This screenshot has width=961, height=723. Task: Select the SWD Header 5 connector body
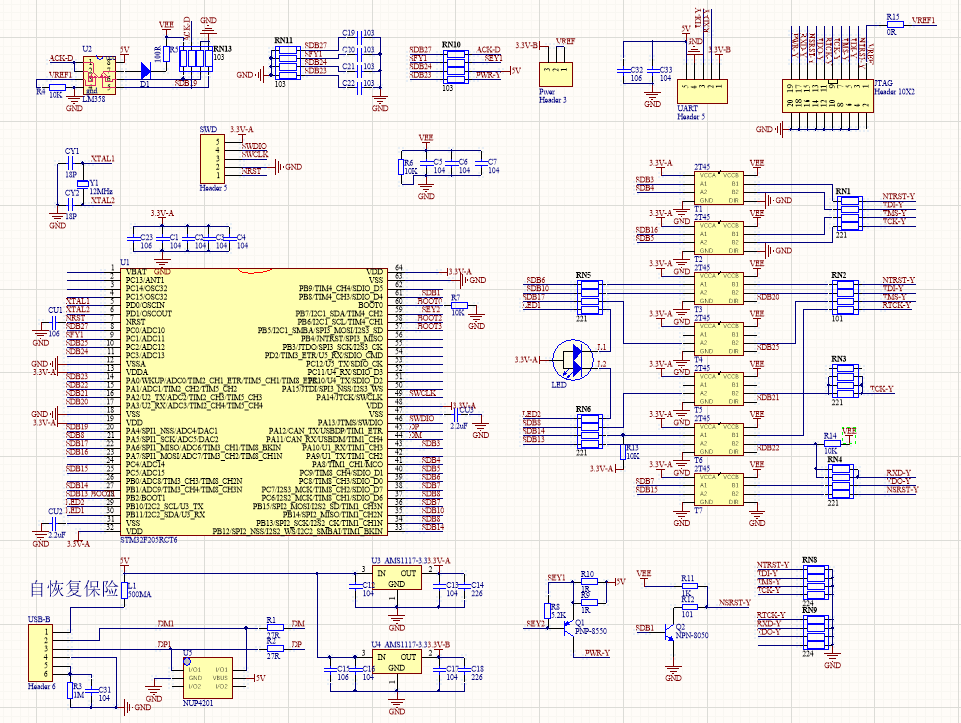(212, 159)
